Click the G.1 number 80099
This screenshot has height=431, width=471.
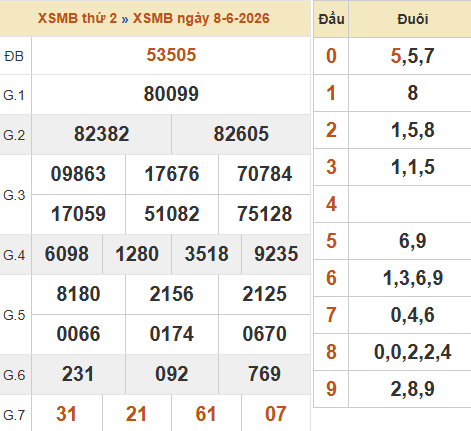click(x=171, y=94)
